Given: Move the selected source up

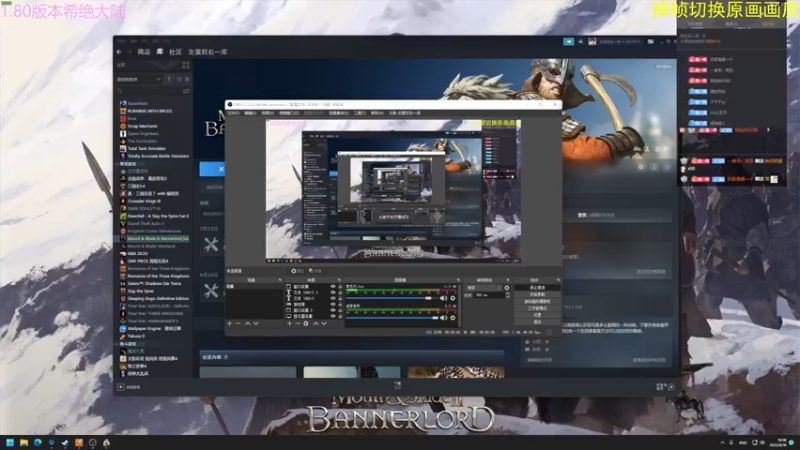Looking at the screenshot, I should coord(315,323).
